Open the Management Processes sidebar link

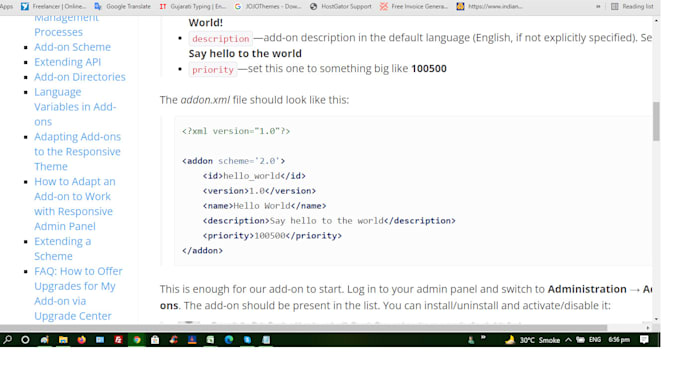coord(66,25)
